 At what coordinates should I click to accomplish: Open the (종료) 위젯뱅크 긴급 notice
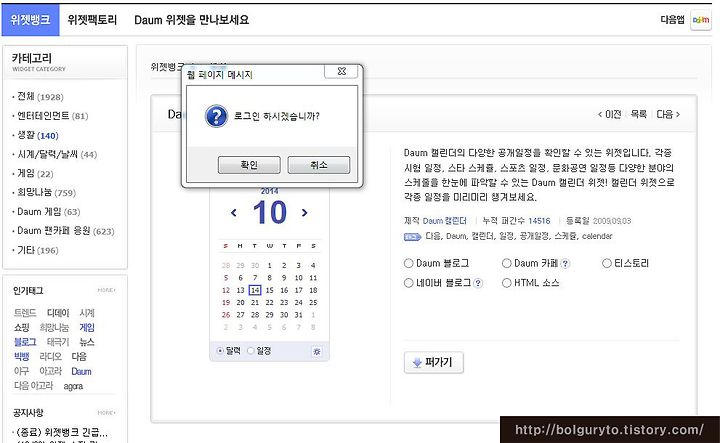[x=62, y=432]
